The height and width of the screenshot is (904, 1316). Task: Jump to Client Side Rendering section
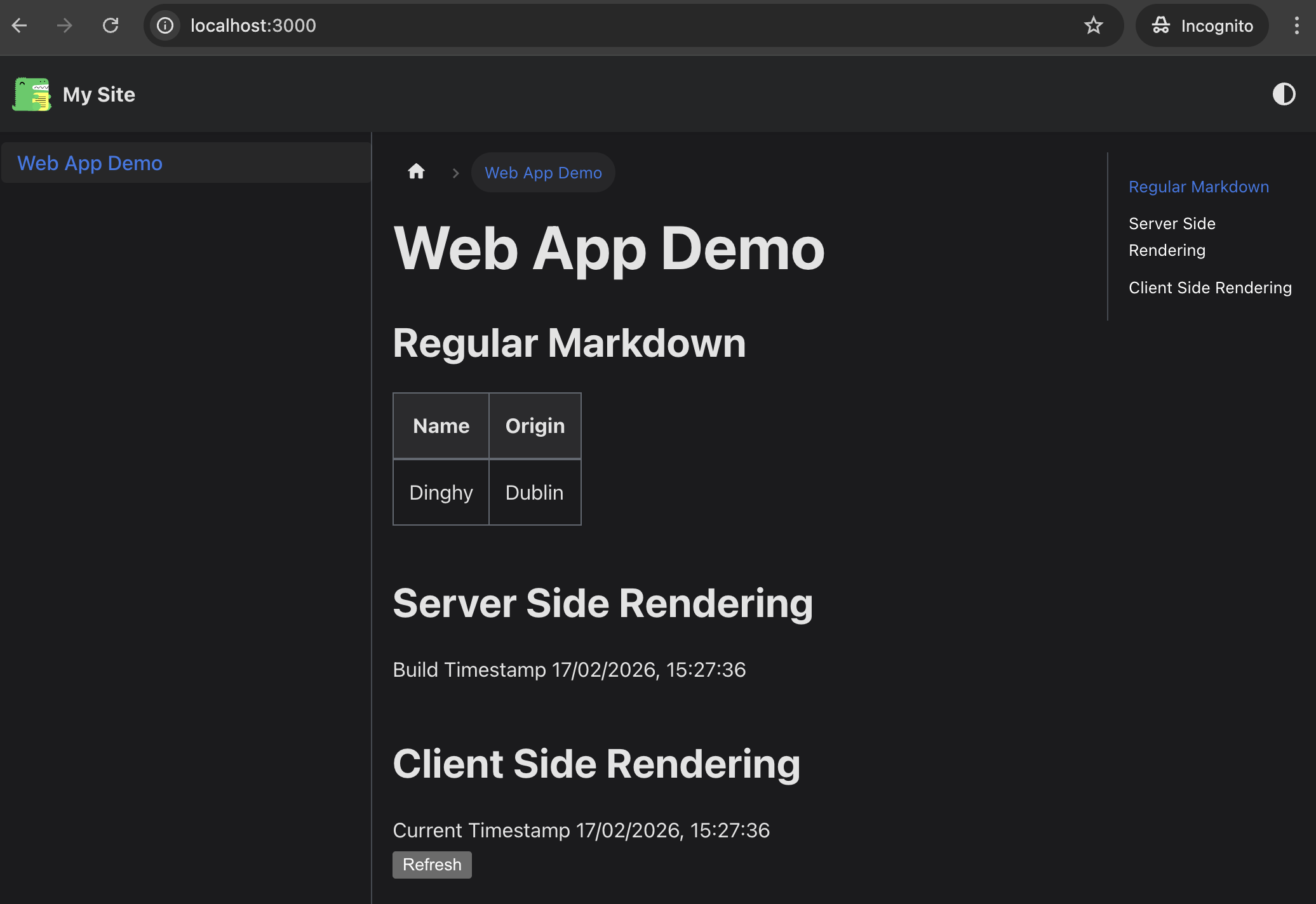click(1210, 288)
